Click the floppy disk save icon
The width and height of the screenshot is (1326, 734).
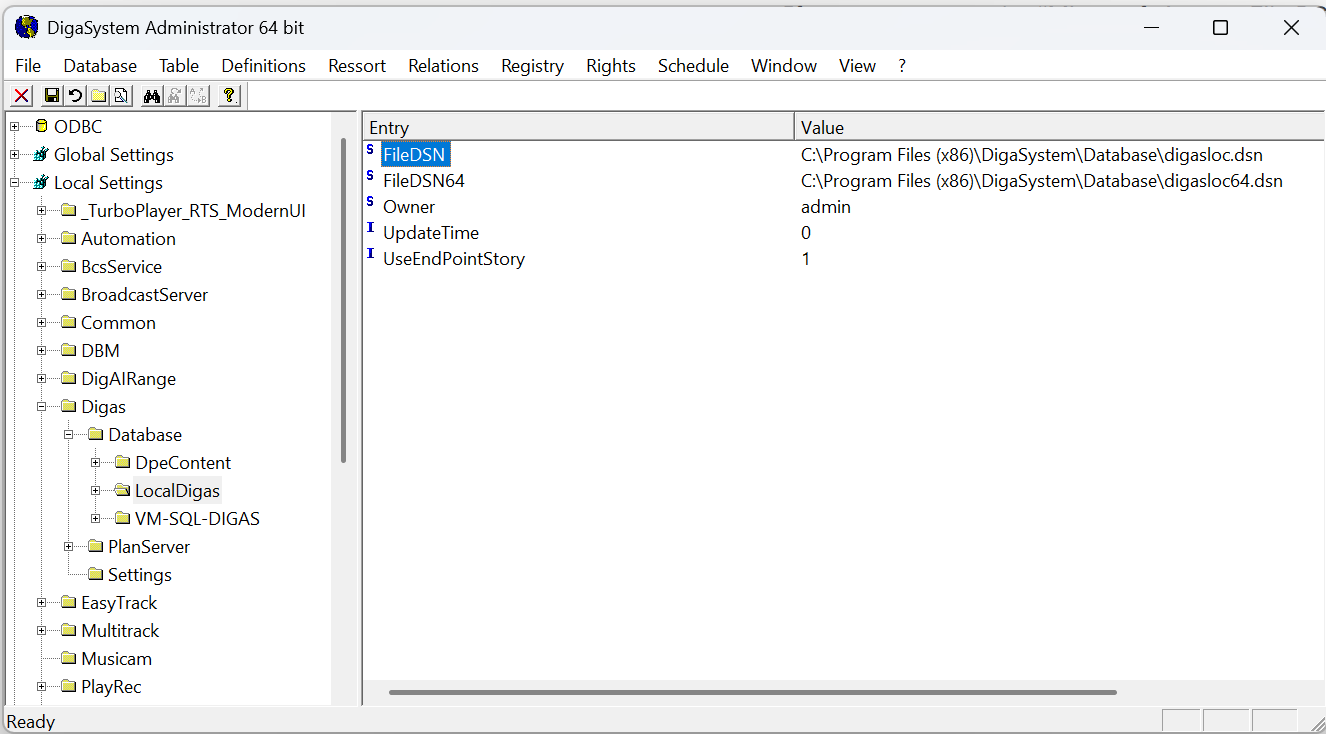point(51,96)
